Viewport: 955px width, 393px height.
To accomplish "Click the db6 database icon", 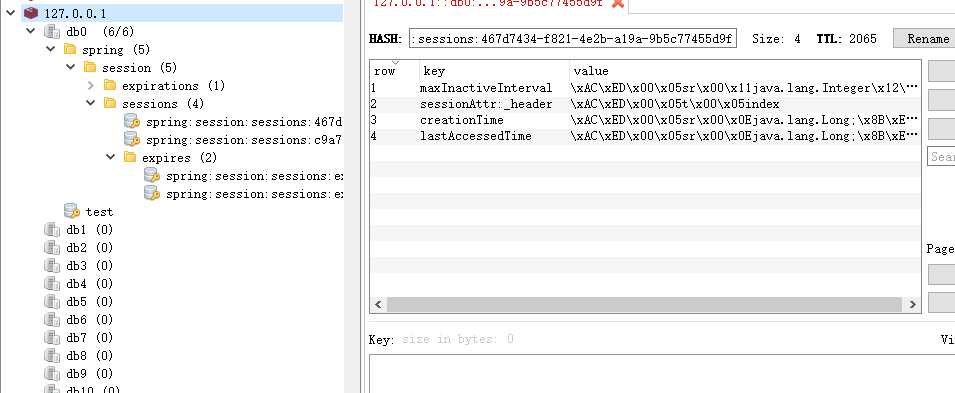I will 52,319.
